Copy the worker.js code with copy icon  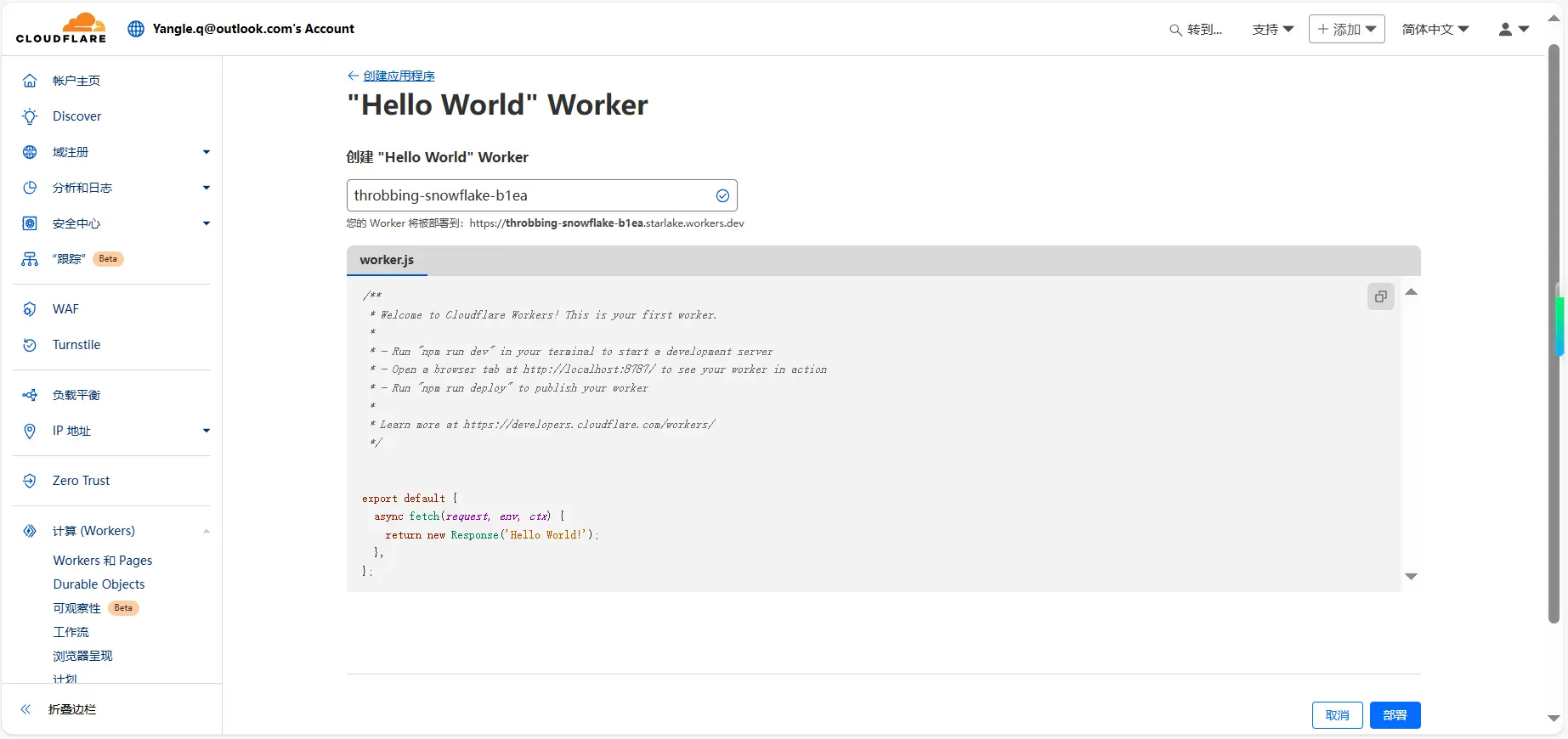(1381, 296)
